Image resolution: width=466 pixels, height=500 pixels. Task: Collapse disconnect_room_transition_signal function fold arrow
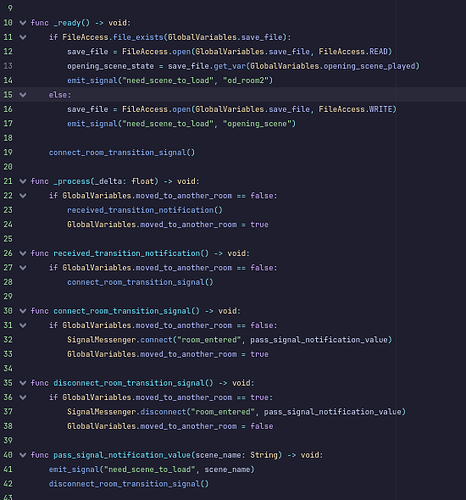(23, 383)
